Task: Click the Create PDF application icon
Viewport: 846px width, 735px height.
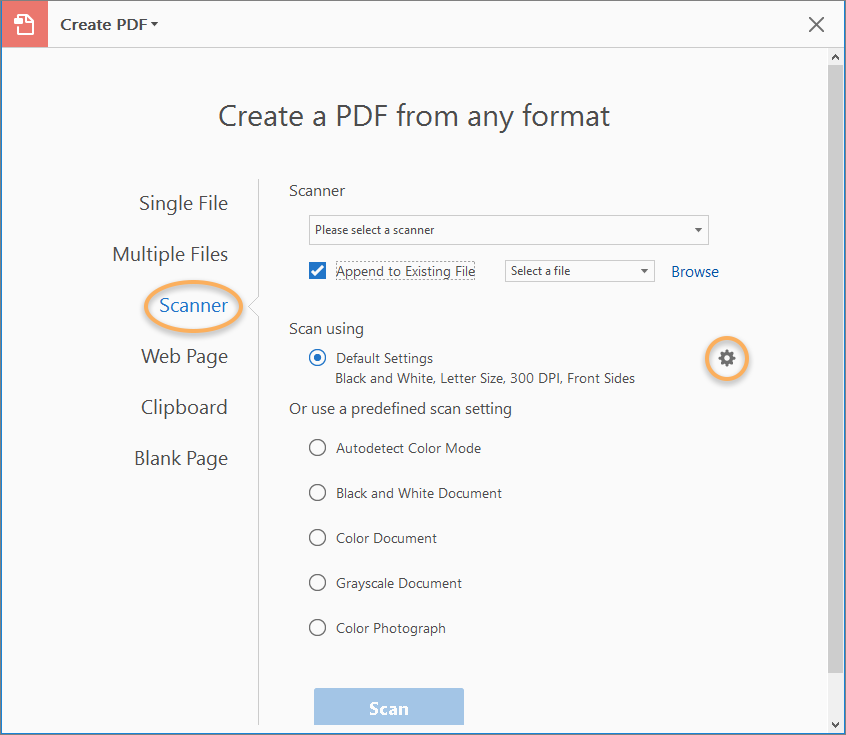Action: tap(23, 23)
